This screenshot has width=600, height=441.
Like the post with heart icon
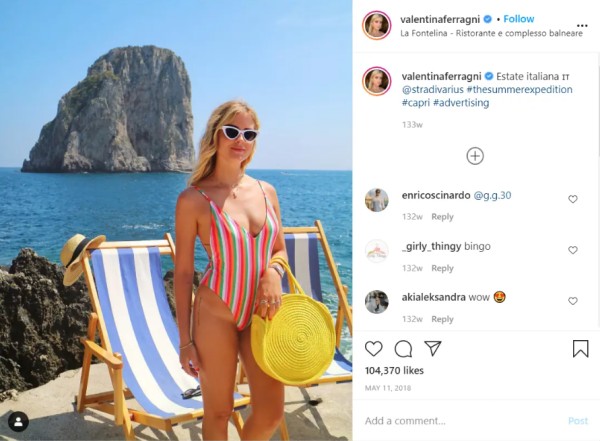point(373,349)
